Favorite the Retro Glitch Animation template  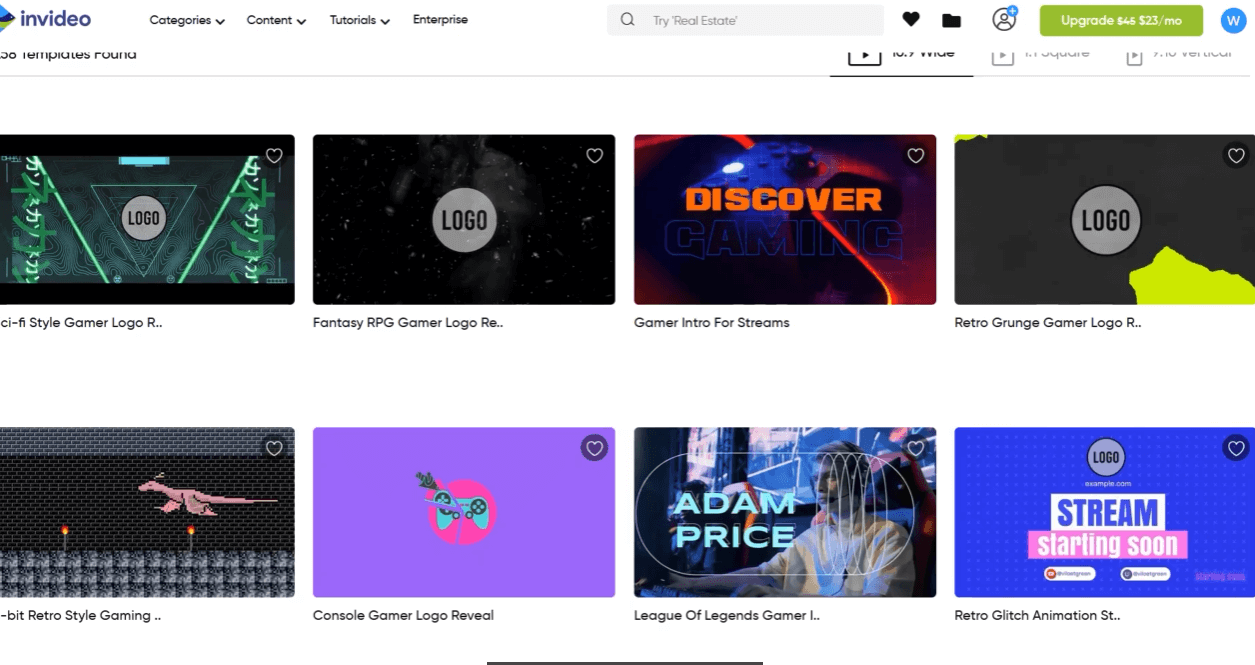coord(1236,449)
